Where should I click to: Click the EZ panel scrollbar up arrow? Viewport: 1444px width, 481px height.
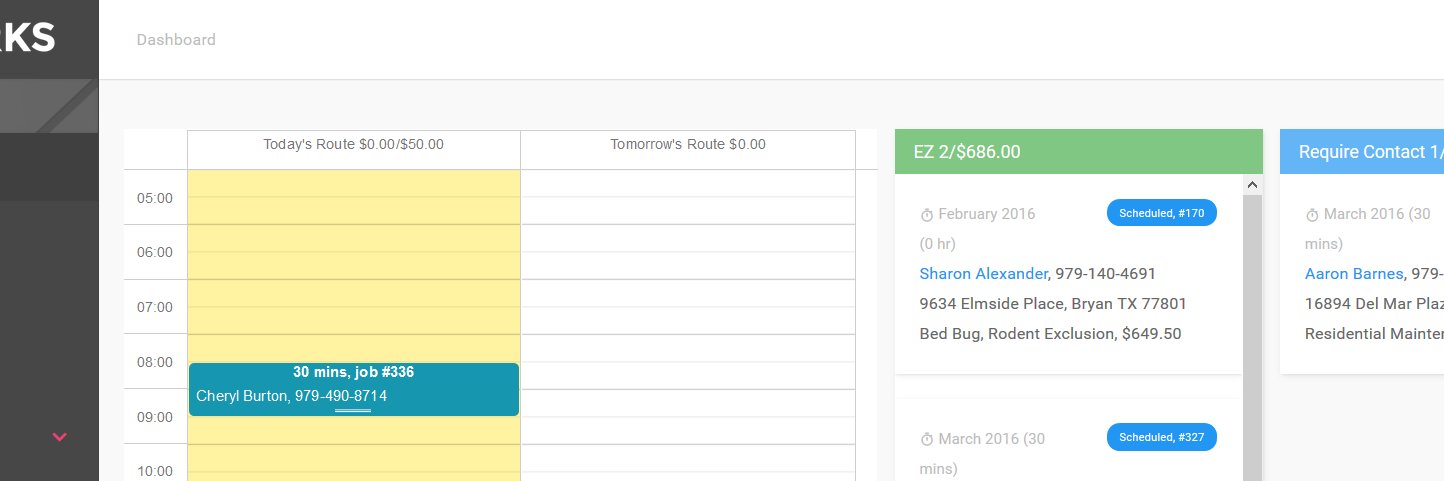click(1252, 185)
